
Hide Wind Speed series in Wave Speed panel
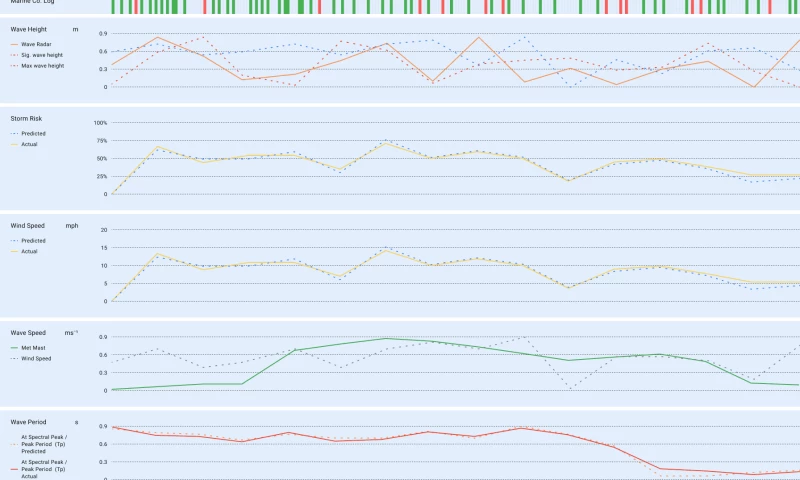pyautogui.click(x=36, y=358)
